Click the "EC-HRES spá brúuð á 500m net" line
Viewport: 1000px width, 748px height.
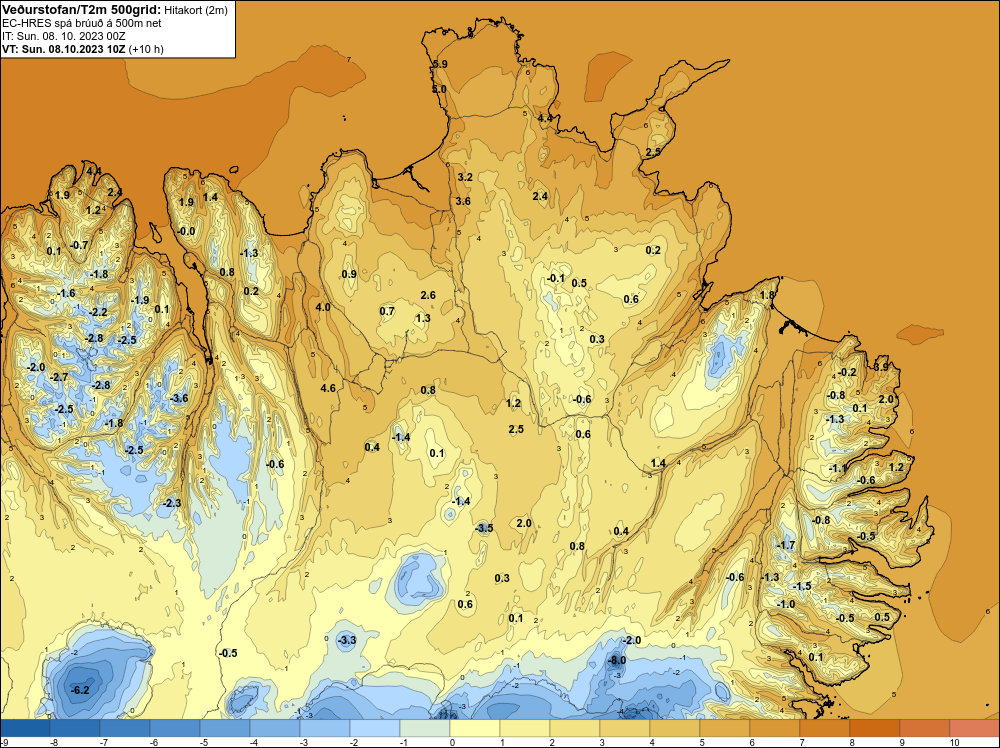coord(82,23)
